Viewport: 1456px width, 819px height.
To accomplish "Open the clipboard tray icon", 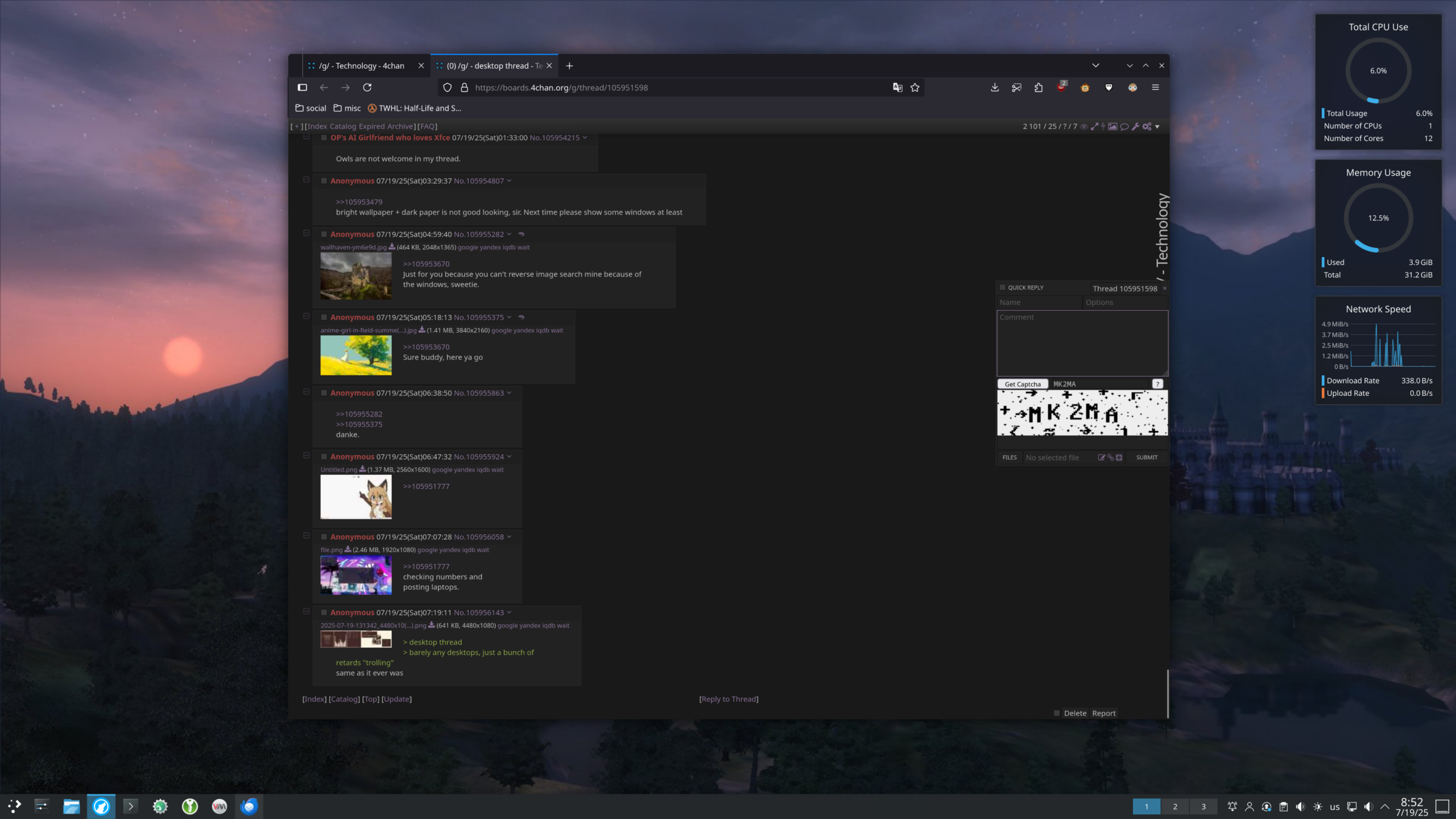I will [1283, 806].
